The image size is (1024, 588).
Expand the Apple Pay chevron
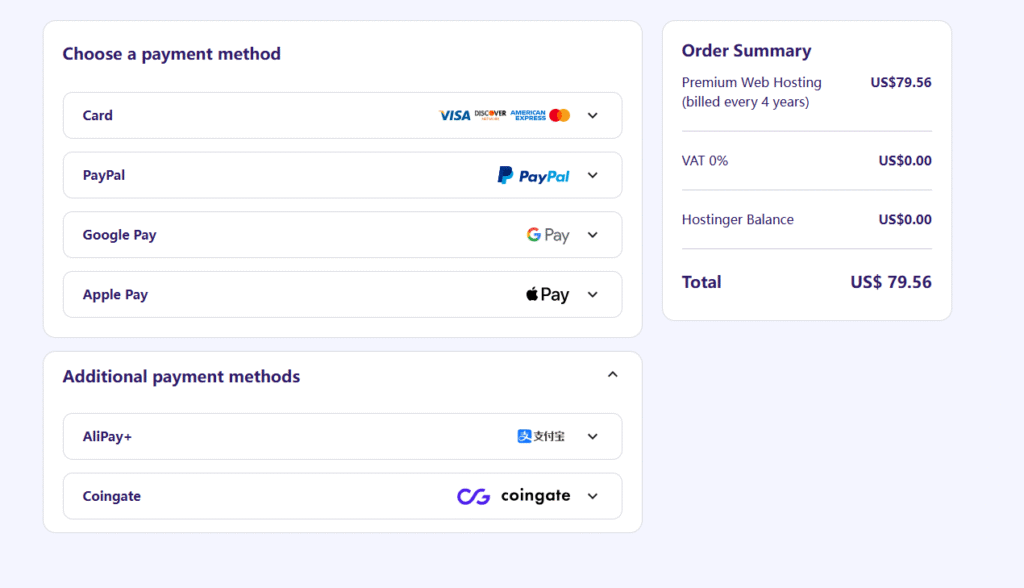click(593, 295)
